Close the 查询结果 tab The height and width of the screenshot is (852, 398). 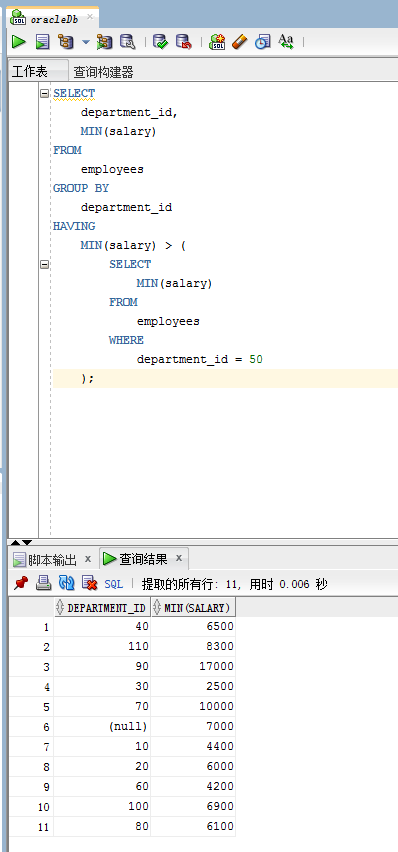click(x=178, y=558)
